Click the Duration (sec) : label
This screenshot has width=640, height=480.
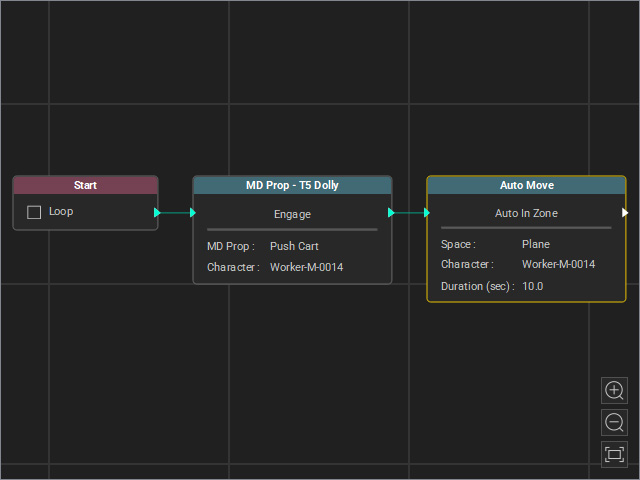coord(478,286)
